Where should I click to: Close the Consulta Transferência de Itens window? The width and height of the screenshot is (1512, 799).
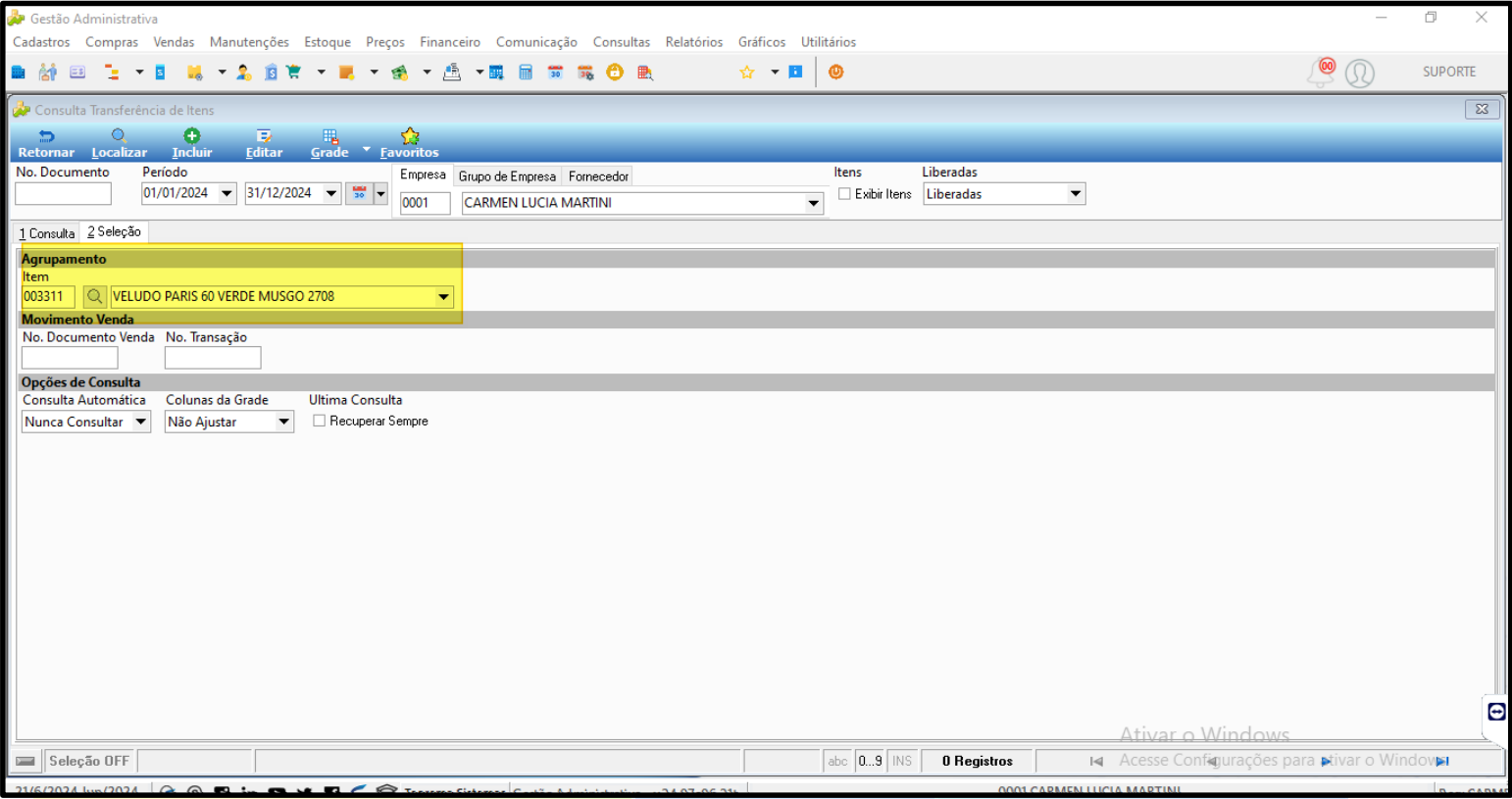tap(1482, 109)
